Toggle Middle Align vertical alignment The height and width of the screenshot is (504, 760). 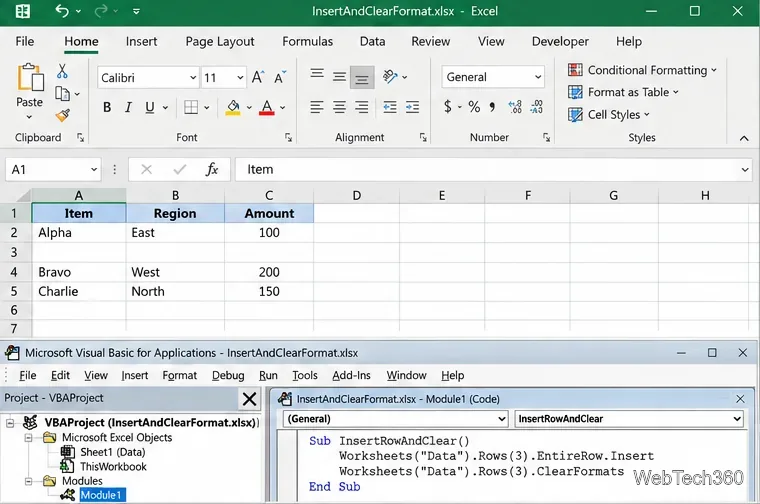[x=339, y=77]
